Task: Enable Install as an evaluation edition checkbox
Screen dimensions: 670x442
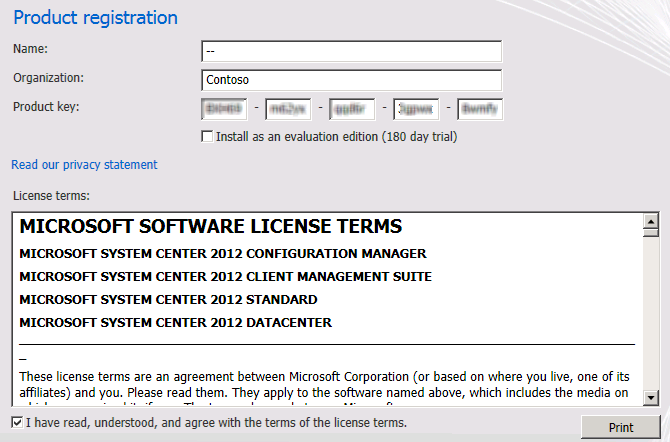Action: [x=207, y=136]
